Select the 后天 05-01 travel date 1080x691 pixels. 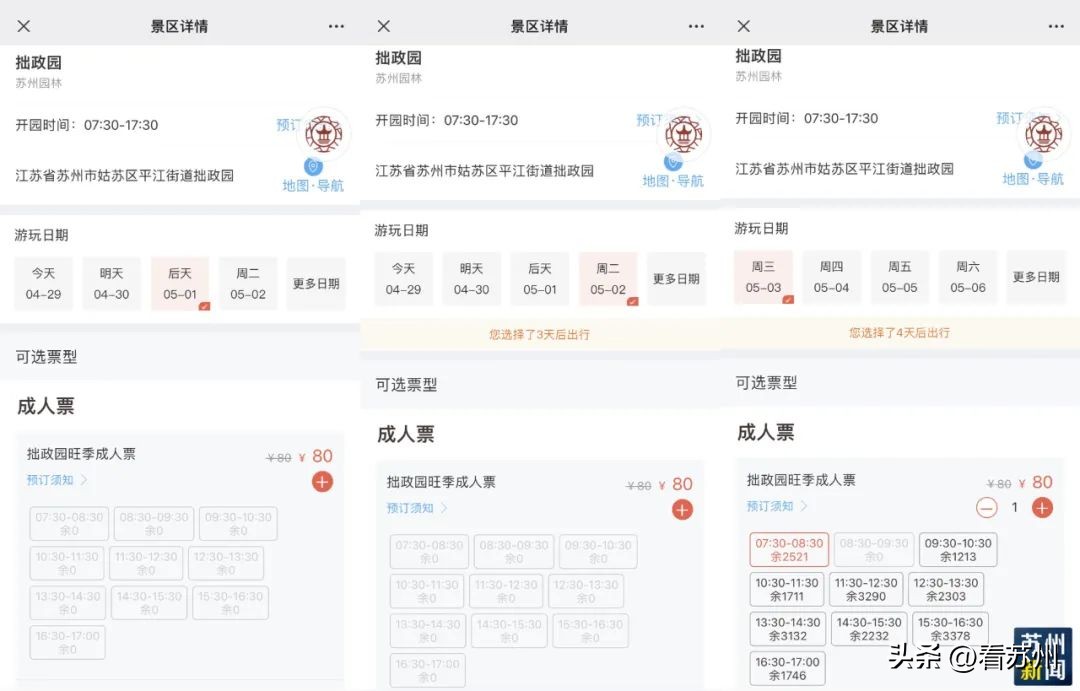(180, 283)
